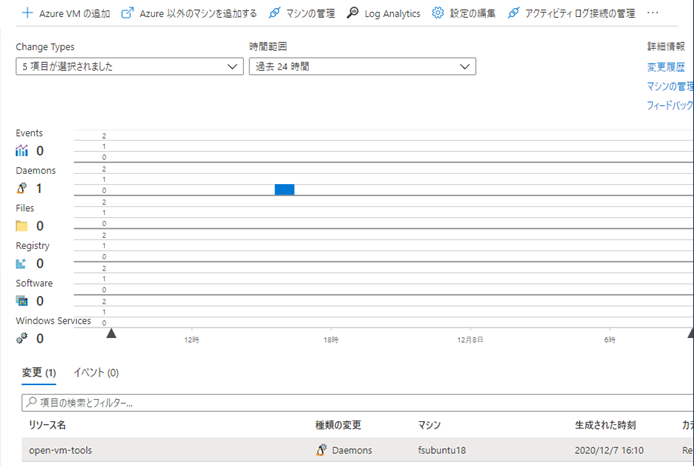Click マシンの管理 toolbar label
694x466 pixels.
[310, 14]
